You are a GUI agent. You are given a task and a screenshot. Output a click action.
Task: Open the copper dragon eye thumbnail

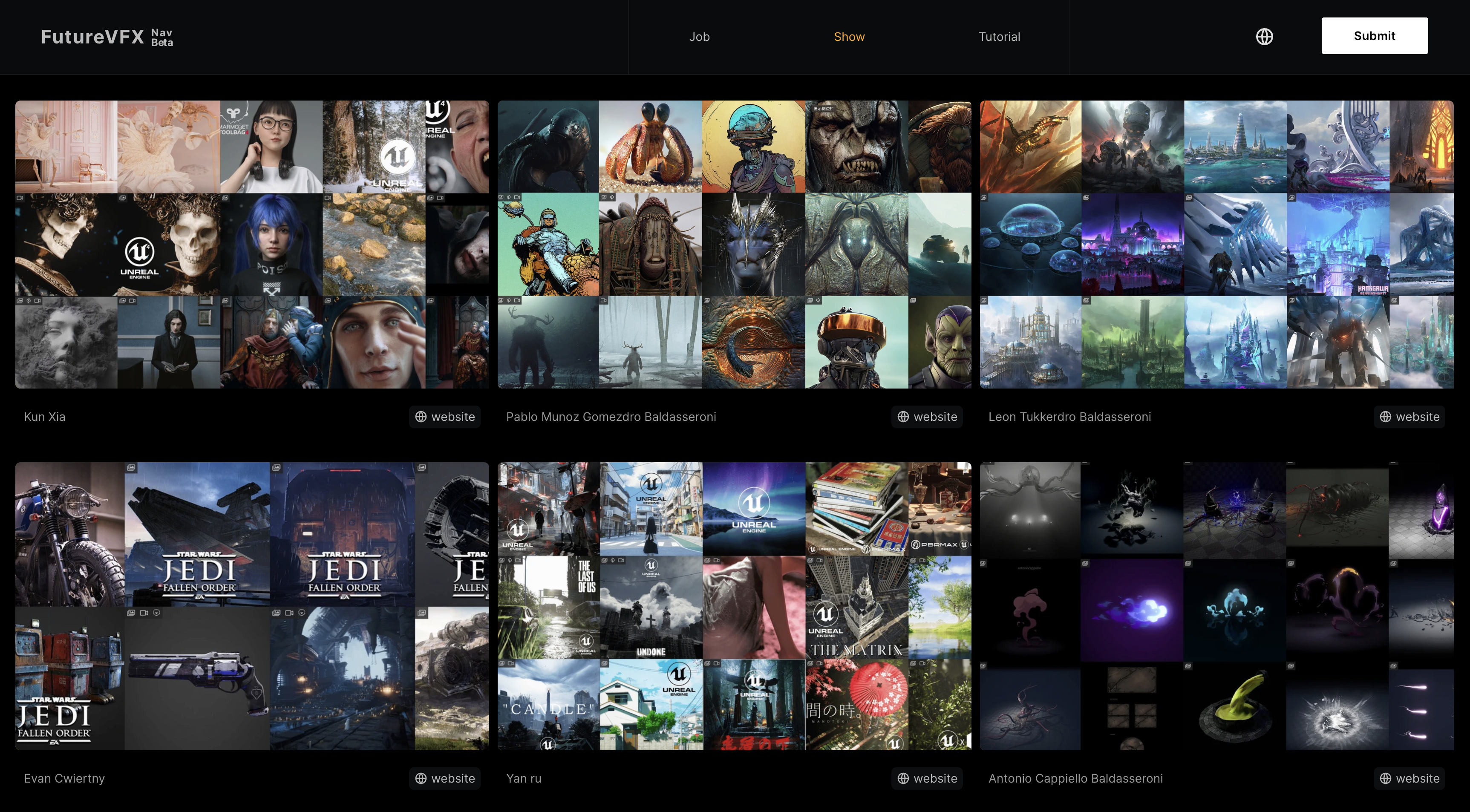(753, 343)
